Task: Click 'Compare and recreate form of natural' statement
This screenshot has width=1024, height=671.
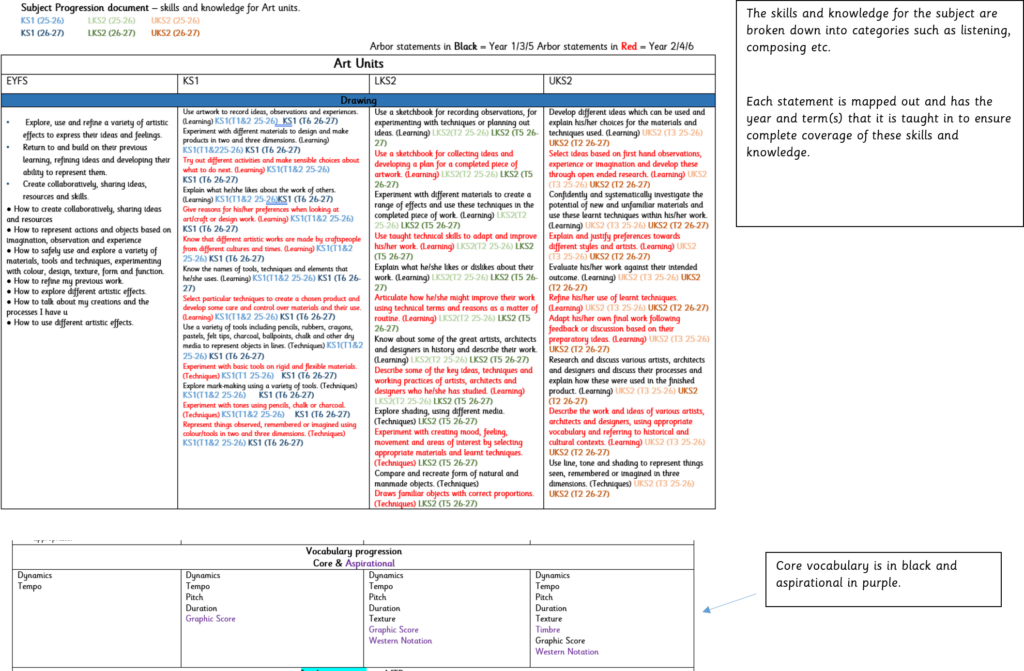Action: coord(447,478)
